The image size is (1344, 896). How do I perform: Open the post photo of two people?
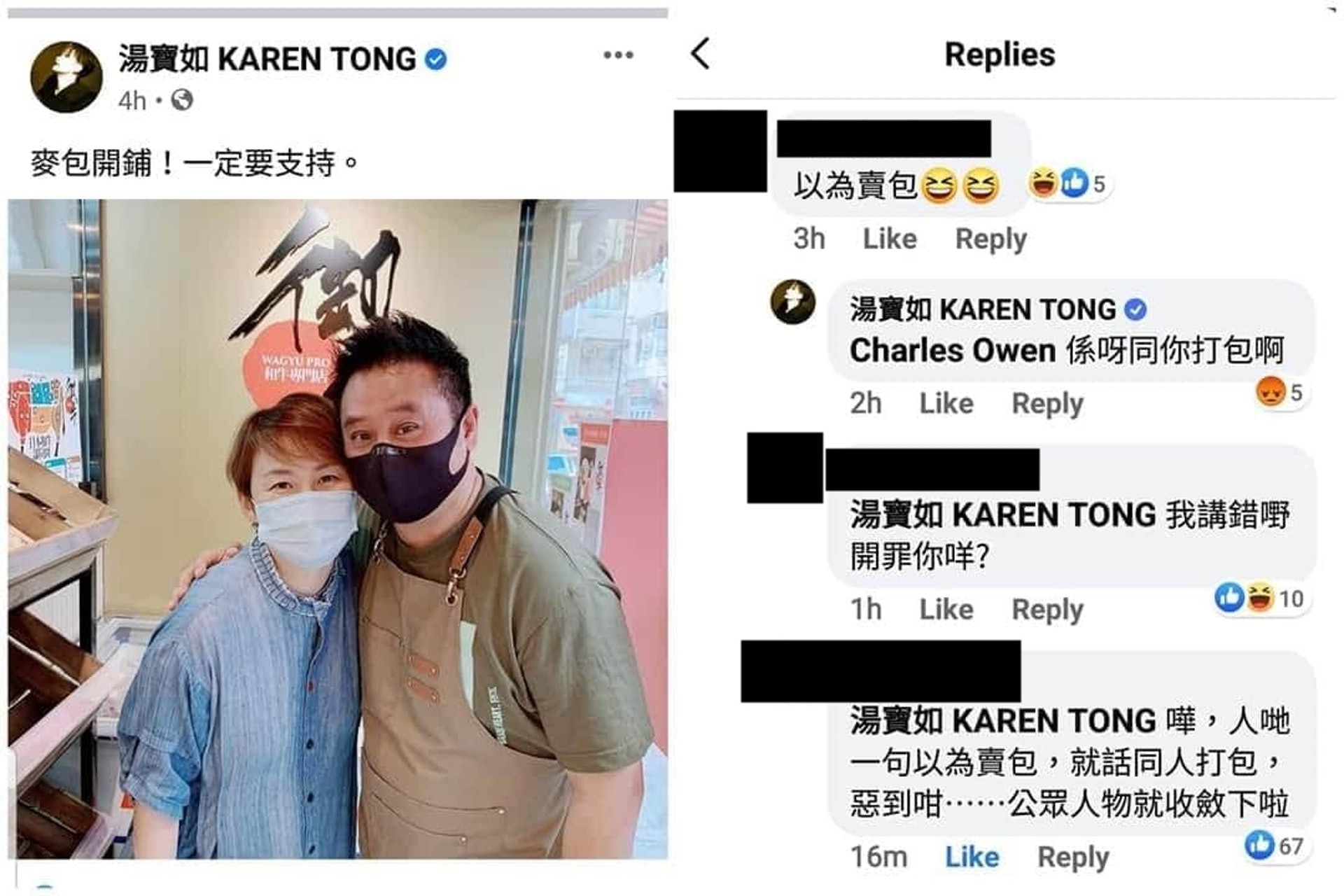(x=337, y=528)
